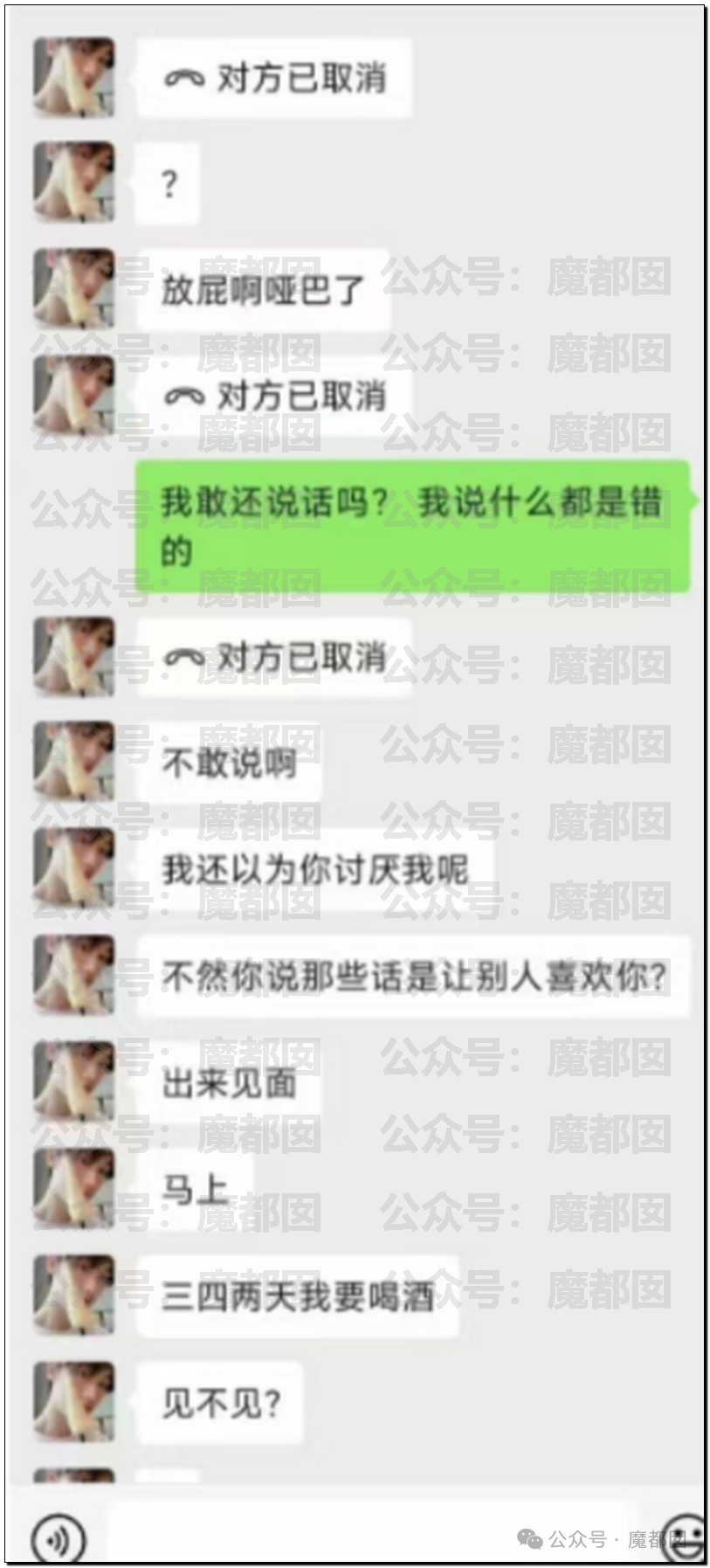Tap the 我还以为你讨厌我呢 message
Screen dimensions: 710x1568
click(x=315, y=869)
